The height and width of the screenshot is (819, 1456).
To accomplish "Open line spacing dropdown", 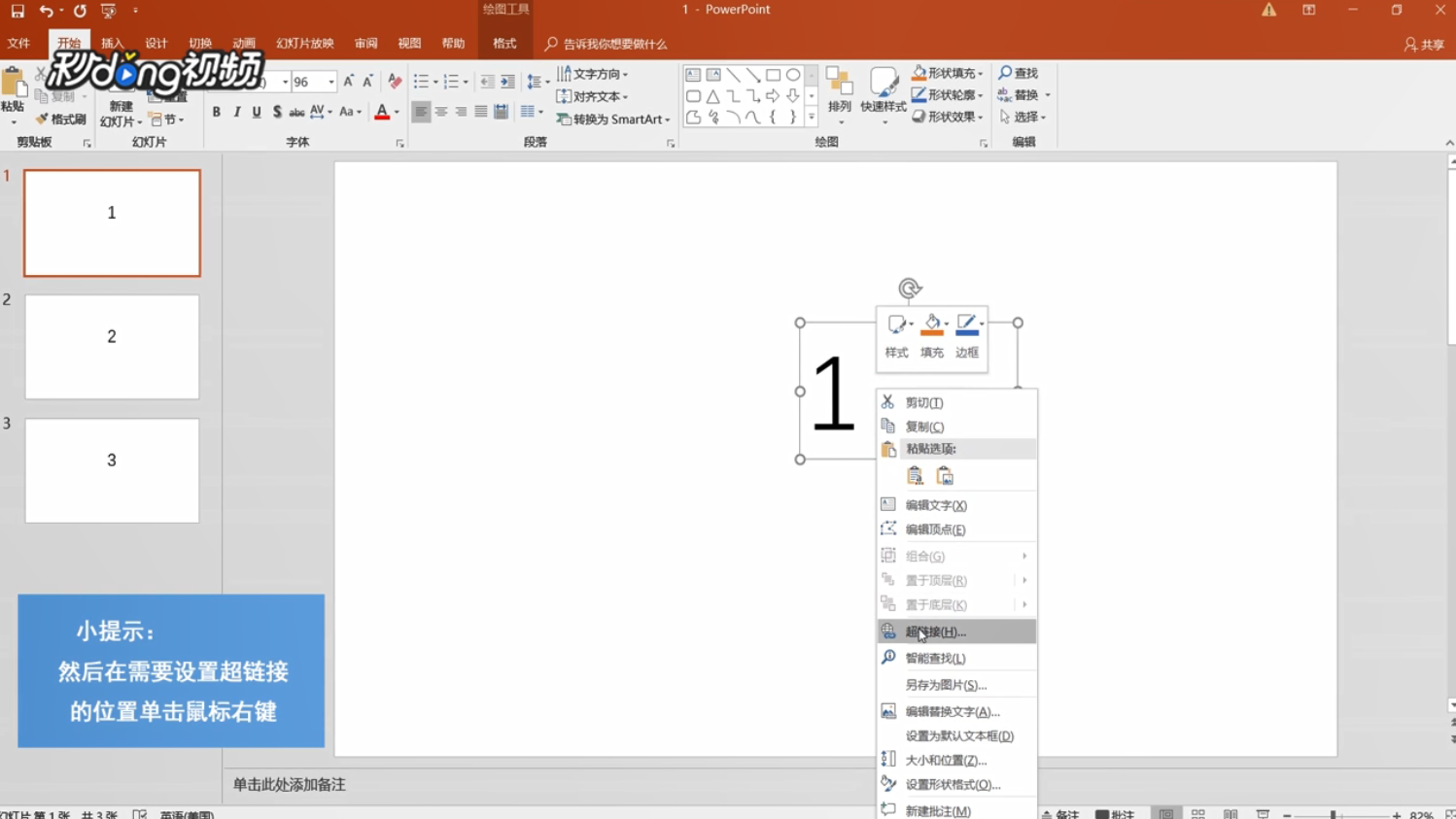I will pos(536,82).
